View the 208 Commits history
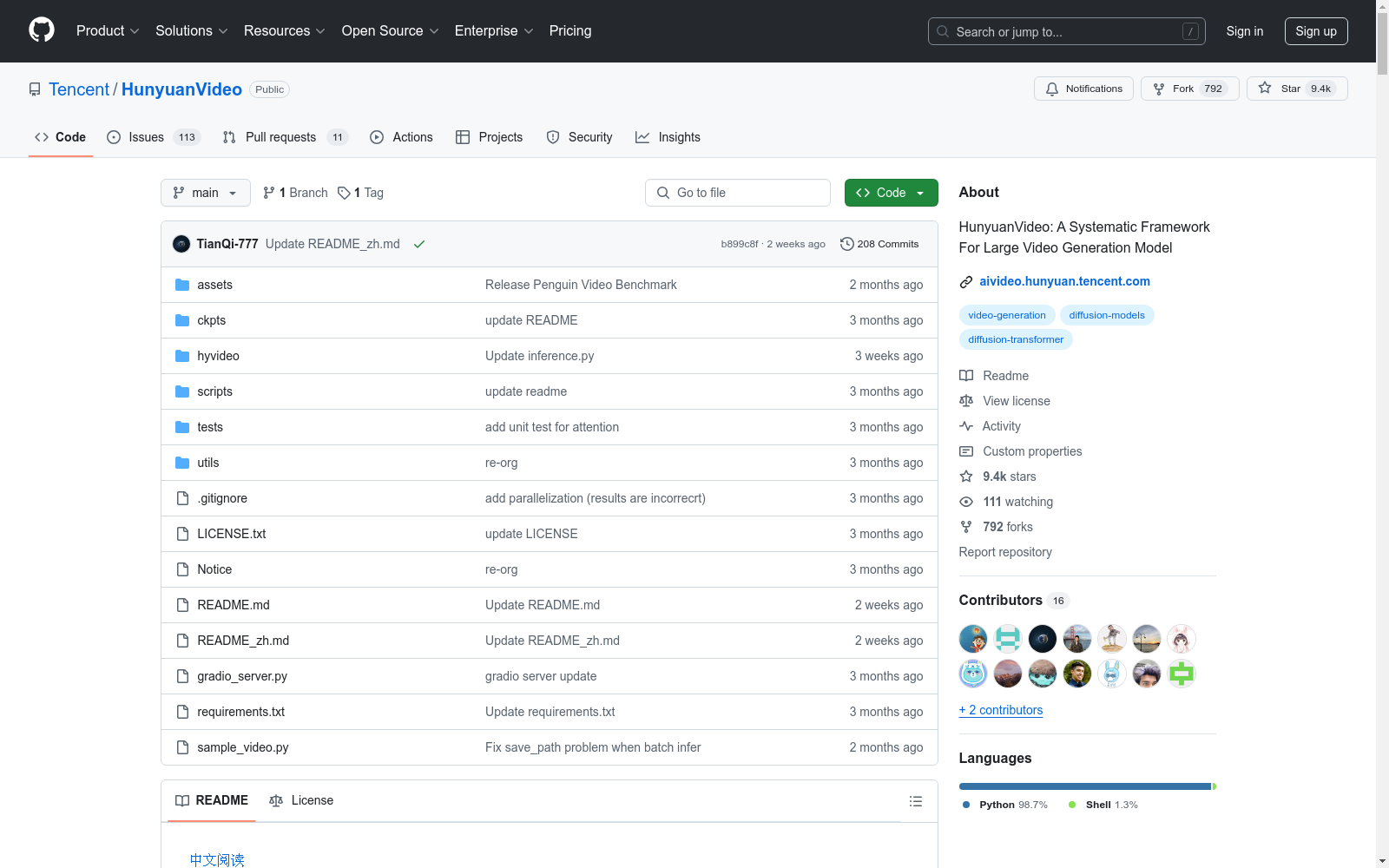The image size is (1389, 868). 879,244
